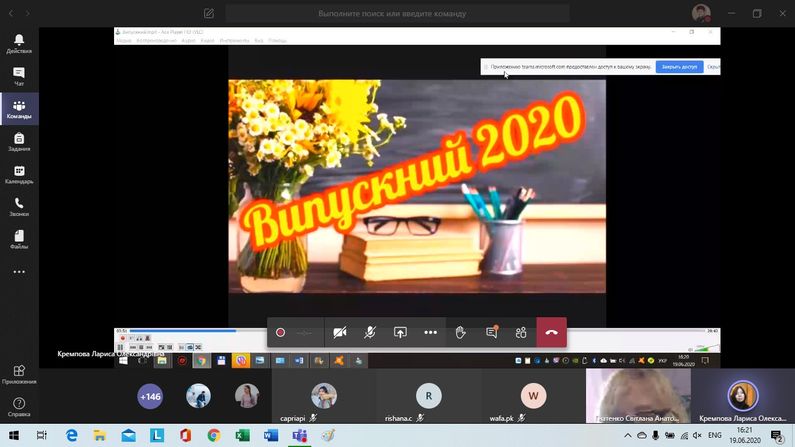Open the Assignments (Задания) section
This screenshot has width=795, height=447.
19,141
